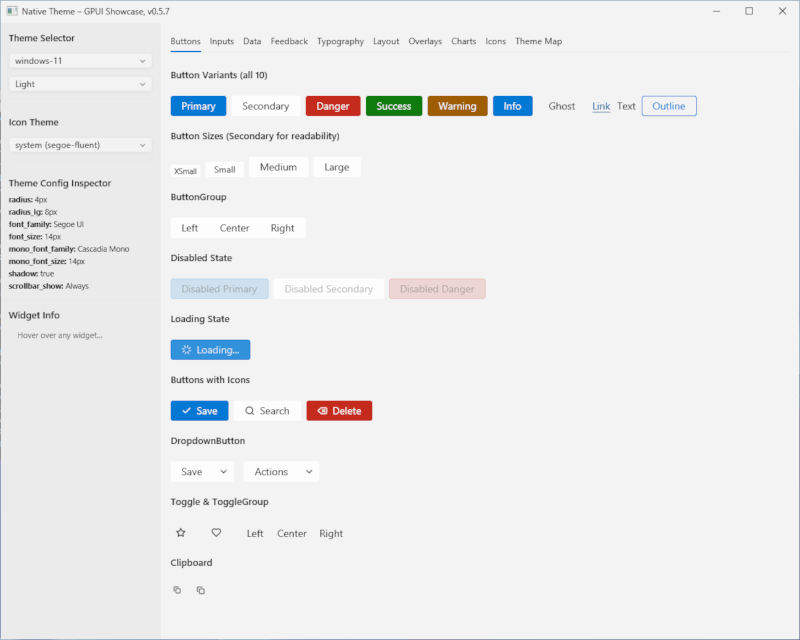Screen dimensions: 800x640
Task: Click the red Delete button
Action: tap(339, 411)
